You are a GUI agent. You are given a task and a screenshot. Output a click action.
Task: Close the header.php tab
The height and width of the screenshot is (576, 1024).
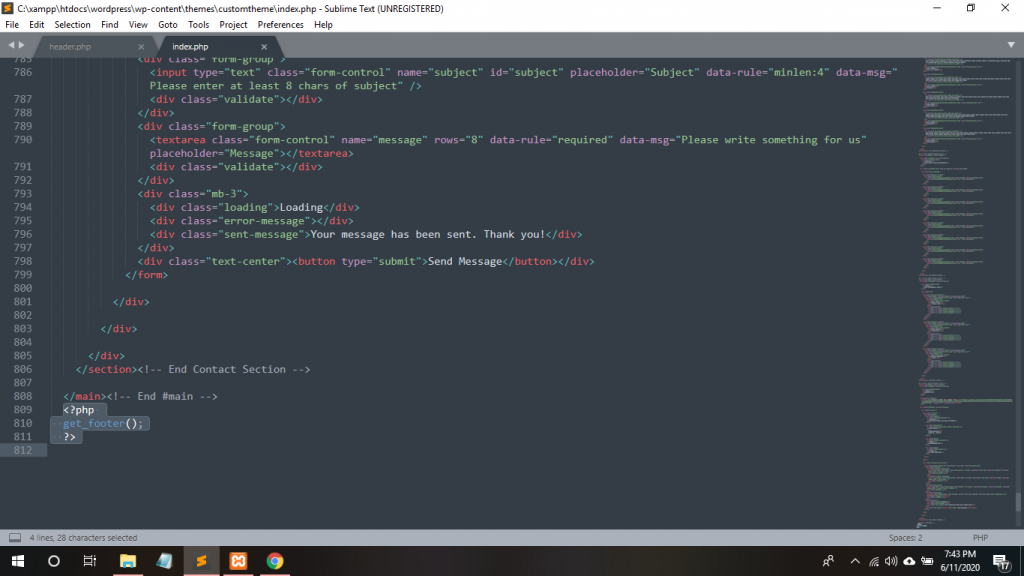point(141,47)
